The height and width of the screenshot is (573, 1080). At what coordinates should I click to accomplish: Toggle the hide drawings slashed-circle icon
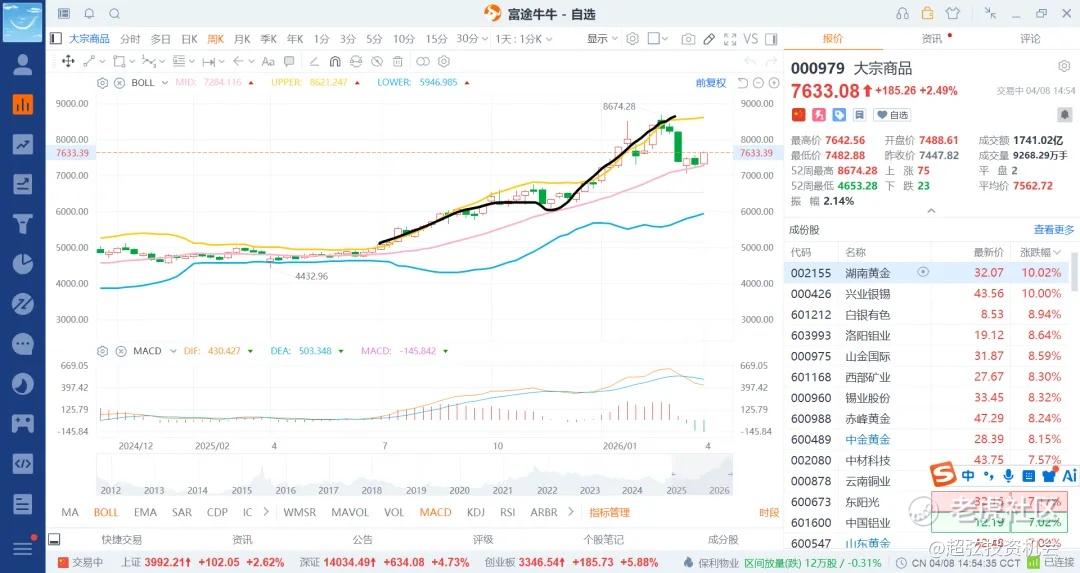377,61
